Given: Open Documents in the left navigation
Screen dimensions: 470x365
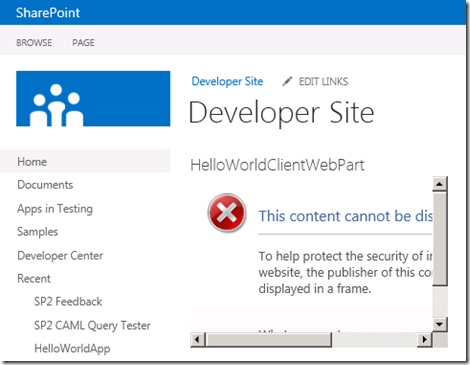Looking at the screenshot, I should (45, 185).
